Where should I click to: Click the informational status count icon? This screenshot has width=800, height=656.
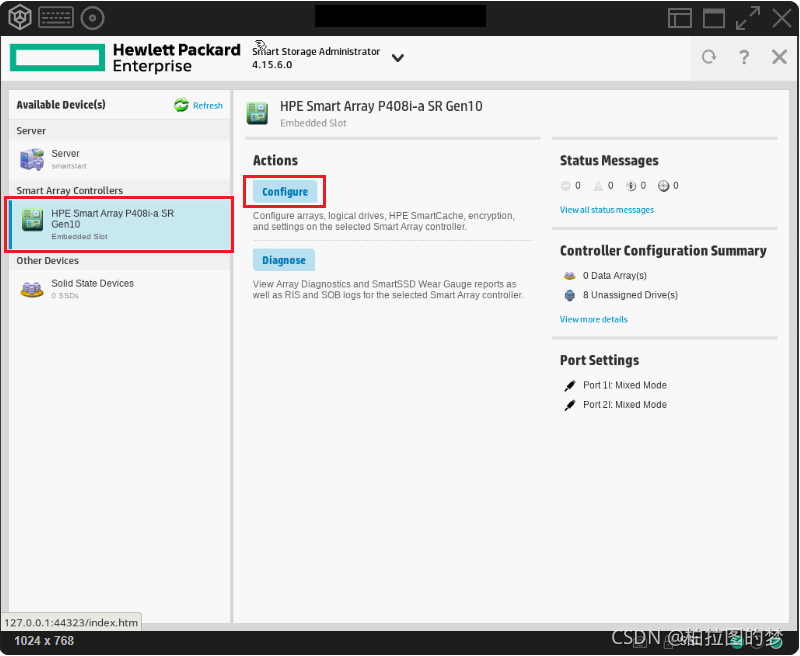coord(631,186)
